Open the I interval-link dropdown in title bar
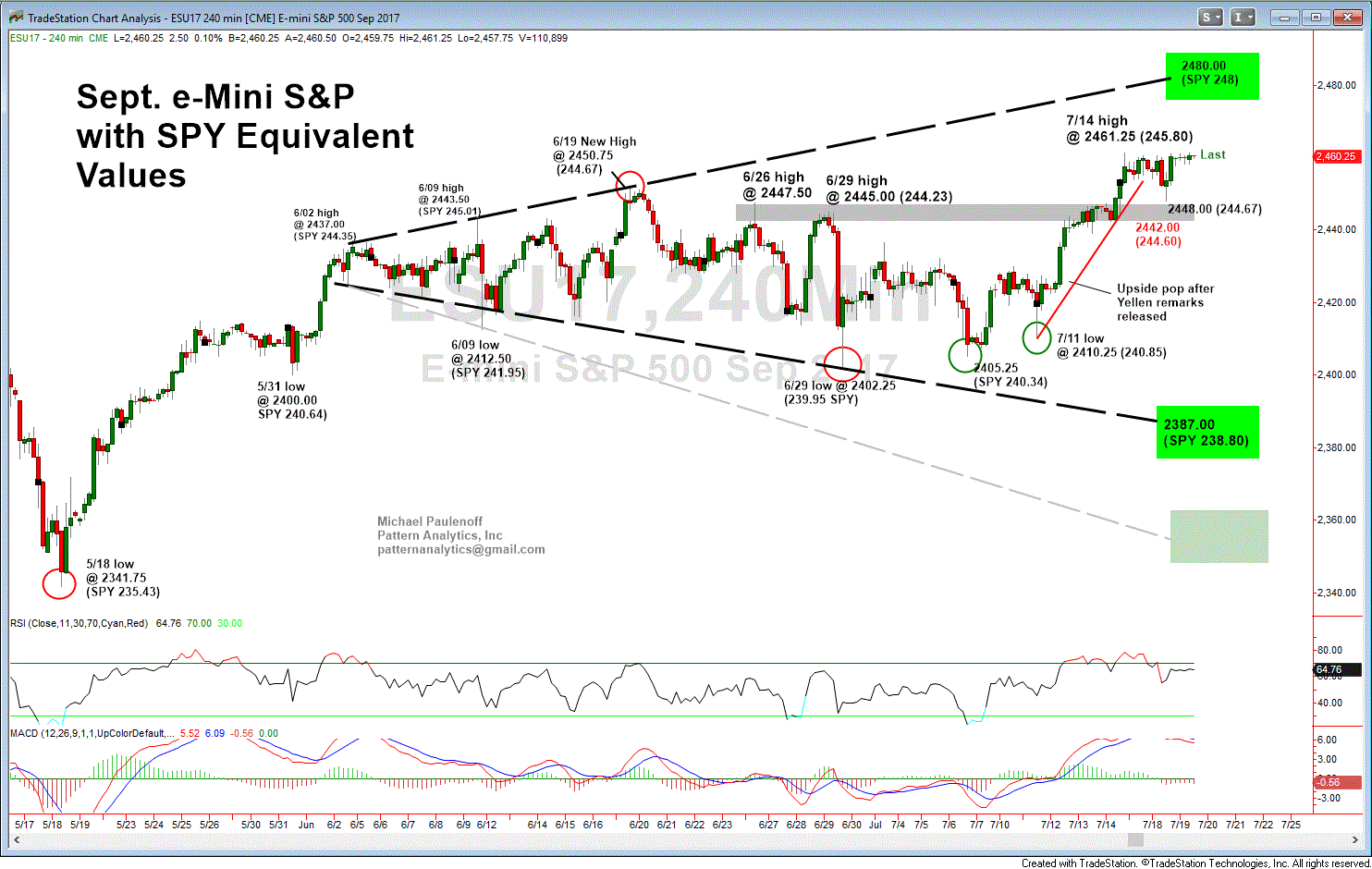This screenshot has height=869, width=1372. 1243,18
